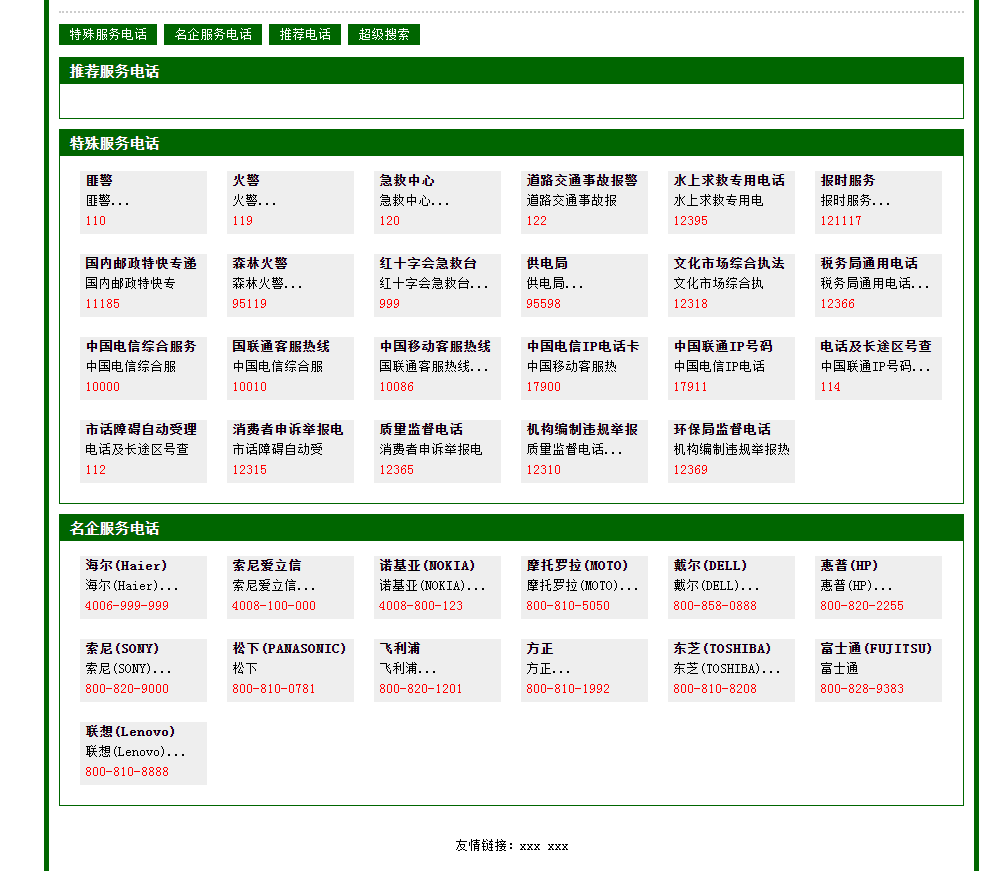Open the 报时服务 entry title
This screenshot has width=998, height=871.
pyautogui.click(x=848, y=181)
